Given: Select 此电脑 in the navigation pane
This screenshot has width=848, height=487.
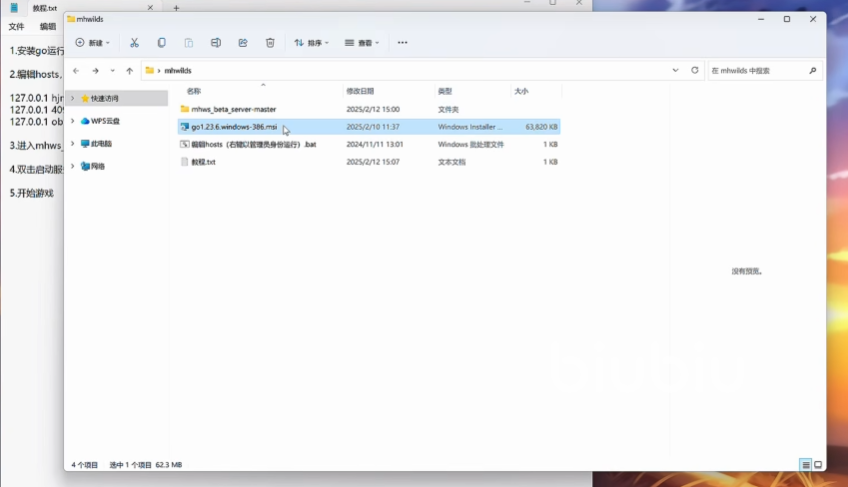Looking at the screenshot, I should (100, 143).
